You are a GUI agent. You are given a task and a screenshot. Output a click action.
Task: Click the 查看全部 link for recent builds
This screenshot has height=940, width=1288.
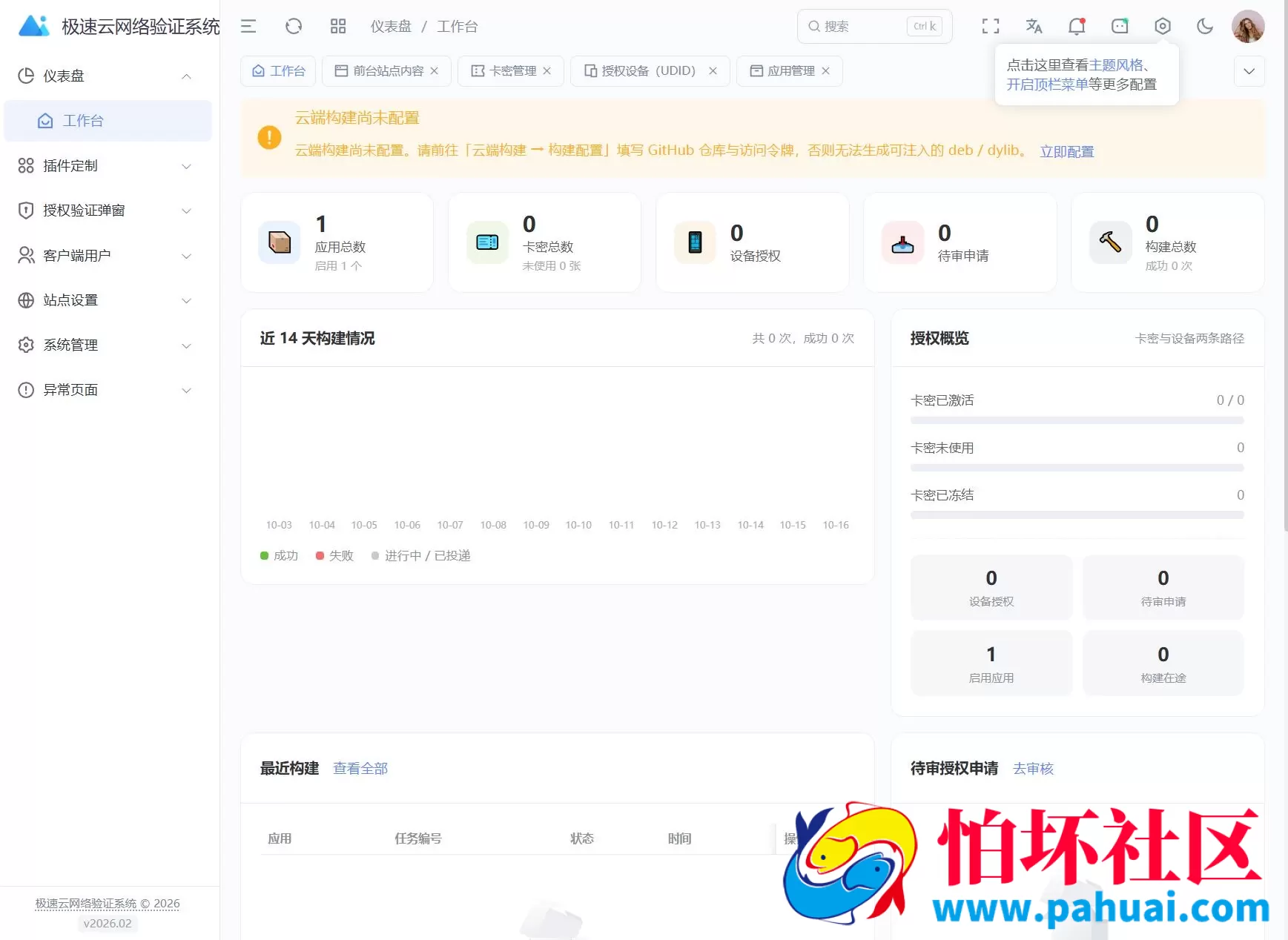coord(360,769)
